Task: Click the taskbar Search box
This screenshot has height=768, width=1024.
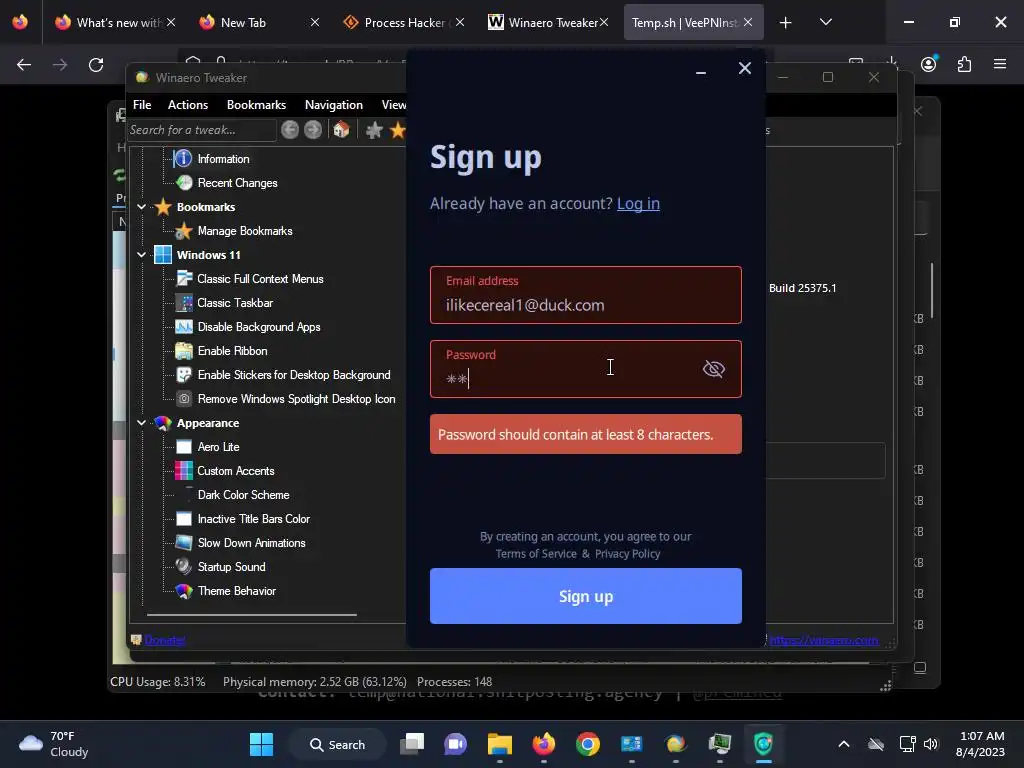Action: pos(338,744)
